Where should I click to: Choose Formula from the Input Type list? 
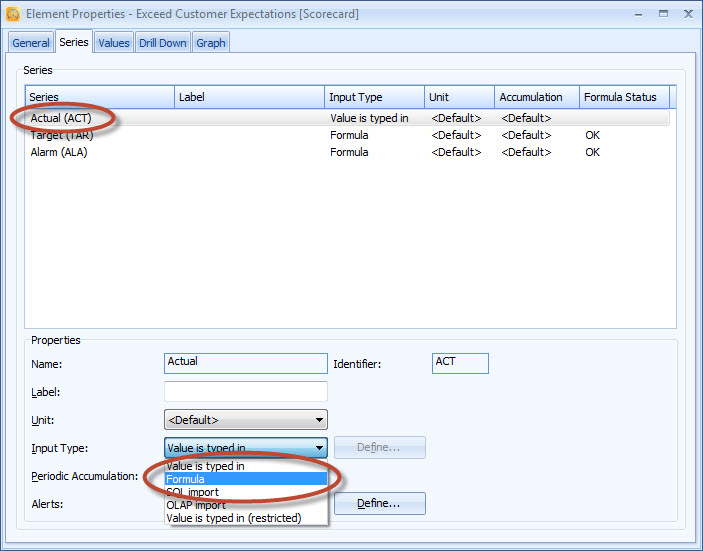pyautogui.click(x=246, y=479)
